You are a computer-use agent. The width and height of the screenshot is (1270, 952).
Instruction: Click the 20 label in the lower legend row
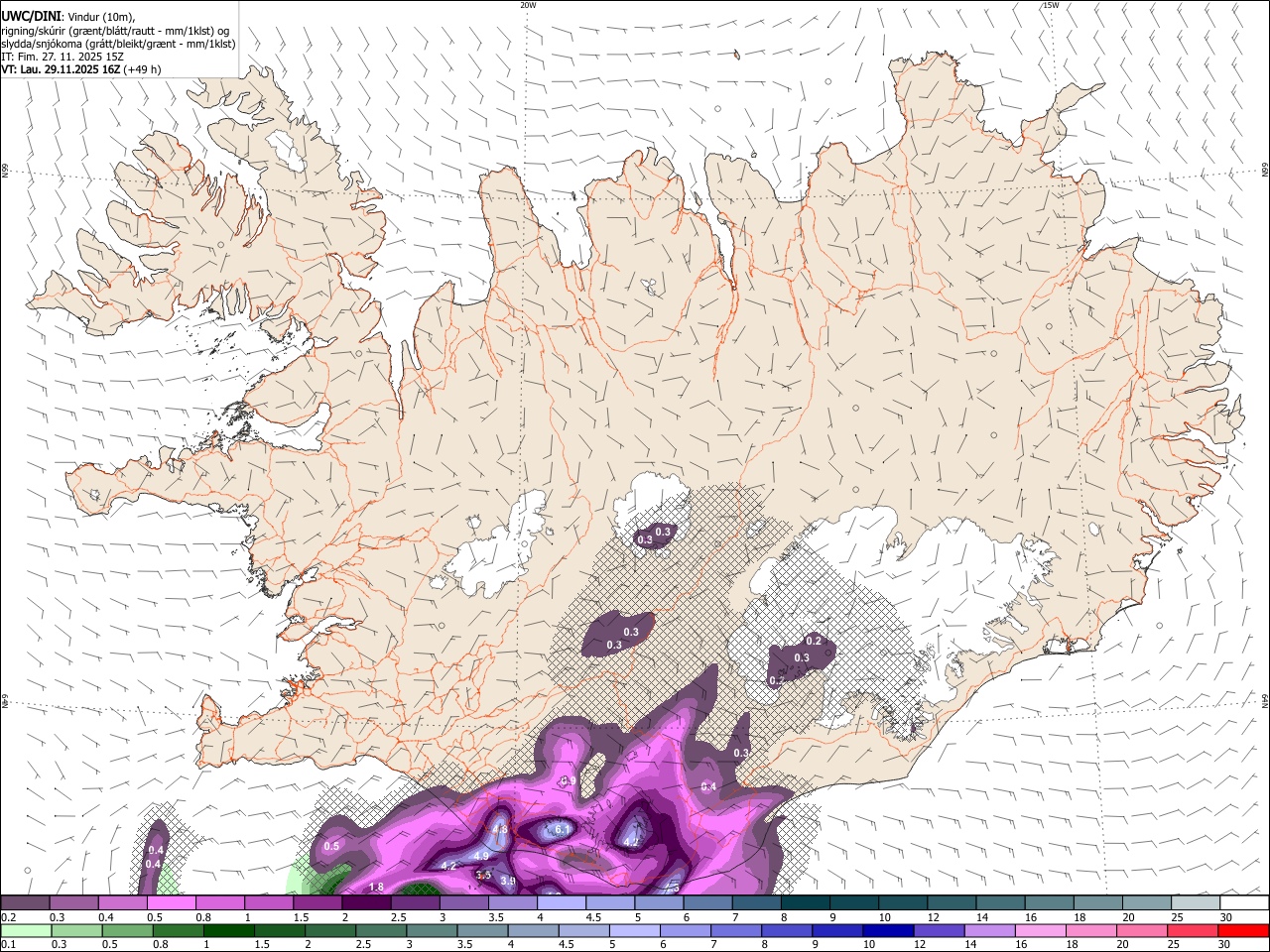tap(1124, 945)
